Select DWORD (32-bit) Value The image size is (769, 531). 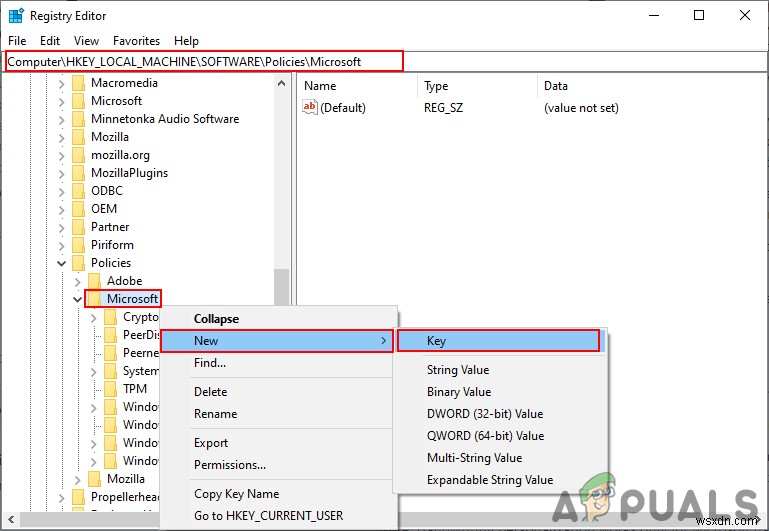coord(500,414)
